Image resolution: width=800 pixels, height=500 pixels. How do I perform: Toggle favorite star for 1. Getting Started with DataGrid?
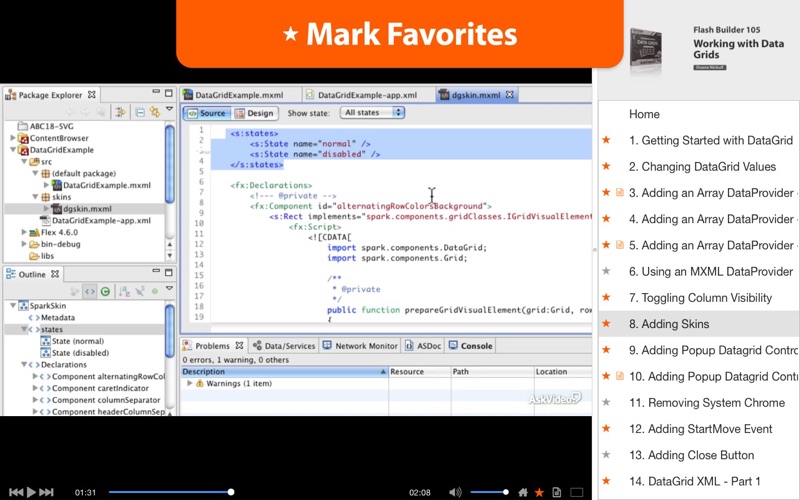[x=606, y=140]
